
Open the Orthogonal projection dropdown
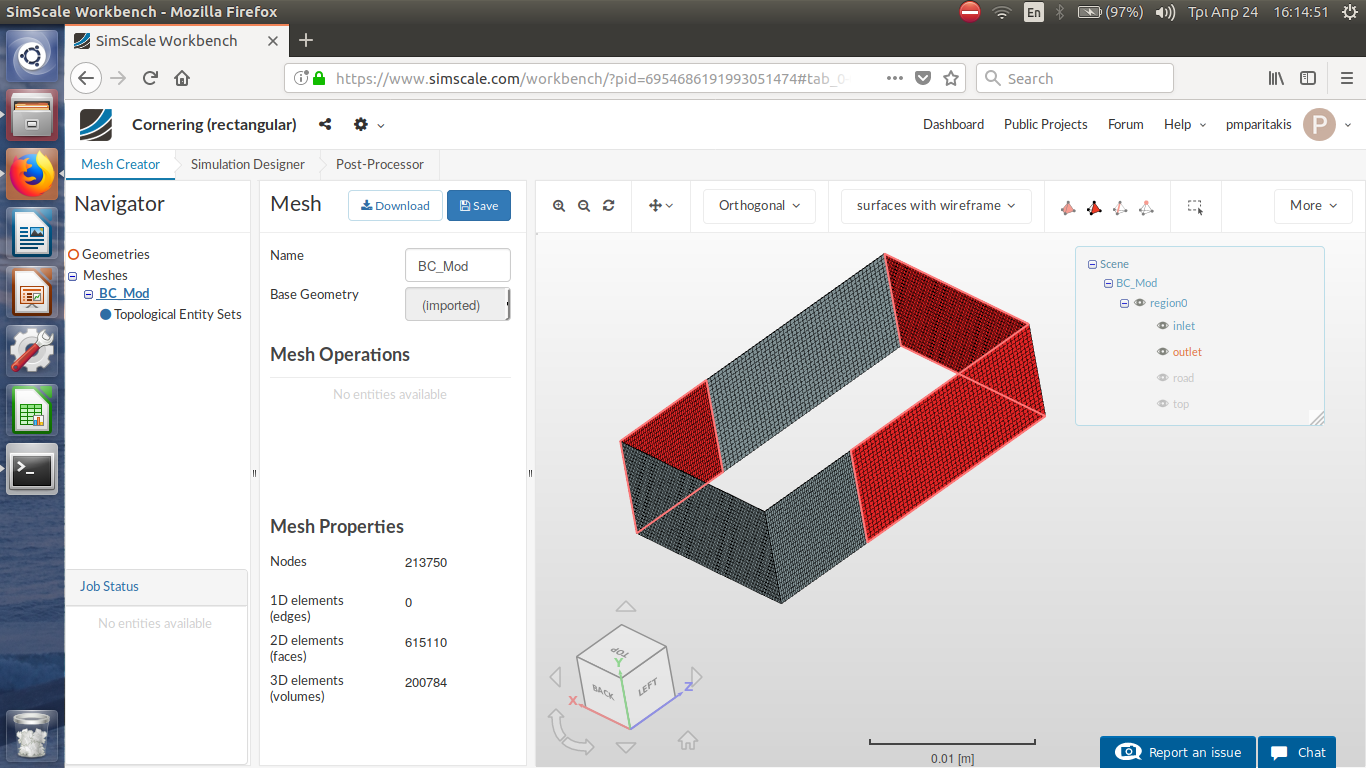[x=759, y=206]
